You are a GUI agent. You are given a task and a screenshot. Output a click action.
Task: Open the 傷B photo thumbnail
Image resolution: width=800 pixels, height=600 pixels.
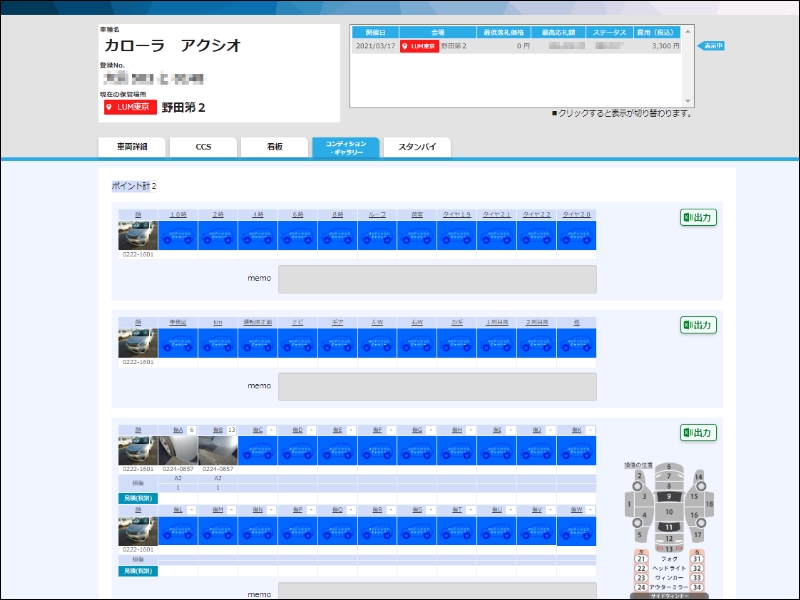218,450
